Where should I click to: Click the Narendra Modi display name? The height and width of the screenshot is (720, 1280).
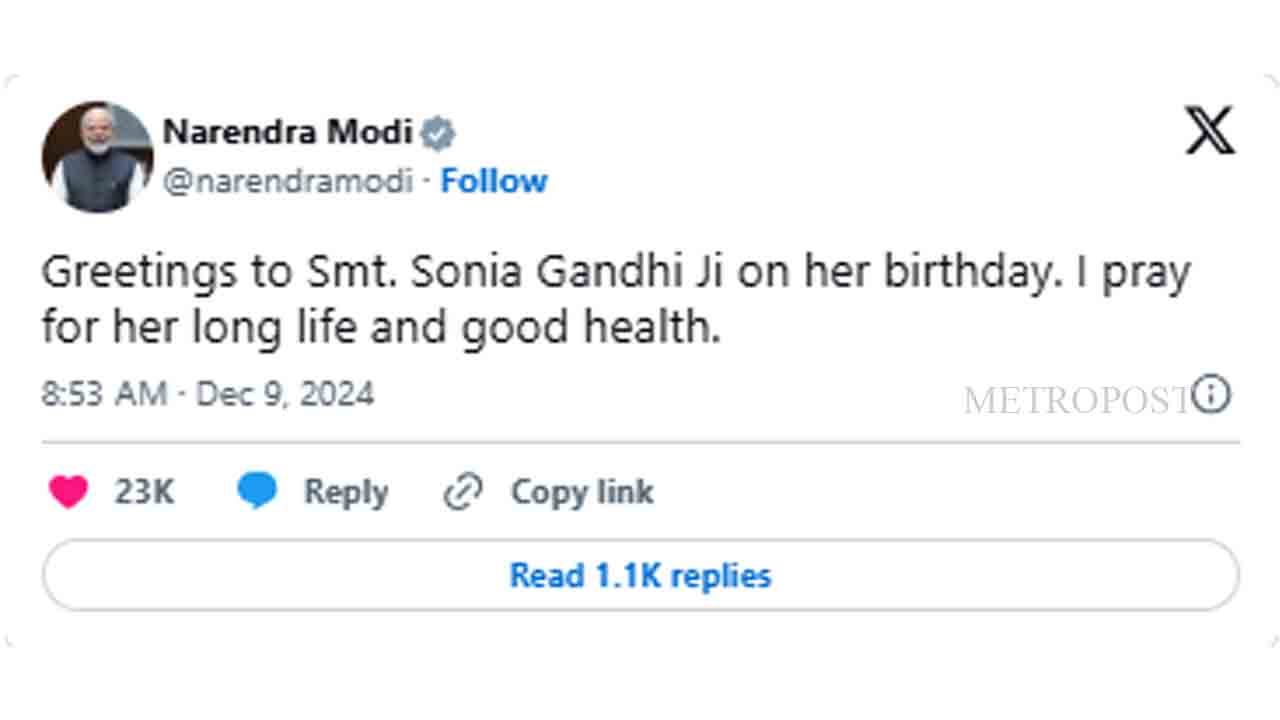[x=287, y=131]
